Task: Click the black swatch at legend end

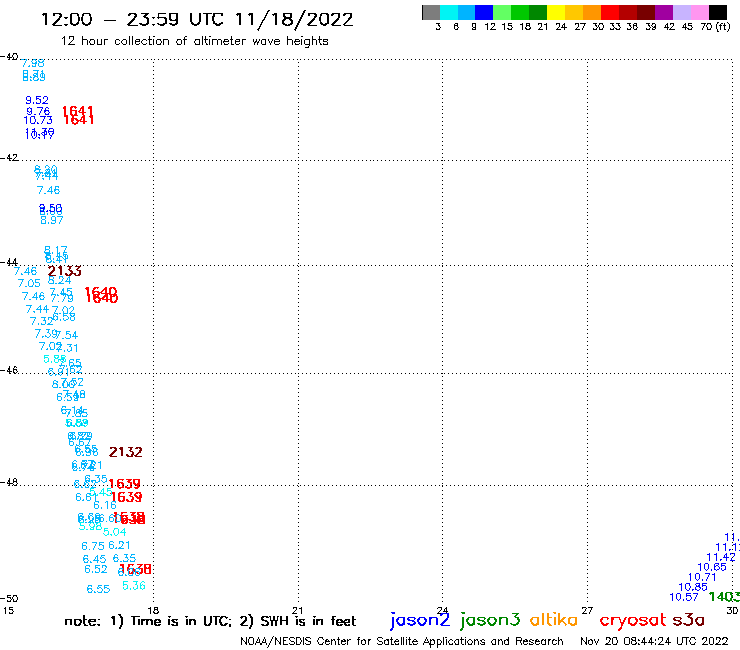Action: tap(718, 13)
